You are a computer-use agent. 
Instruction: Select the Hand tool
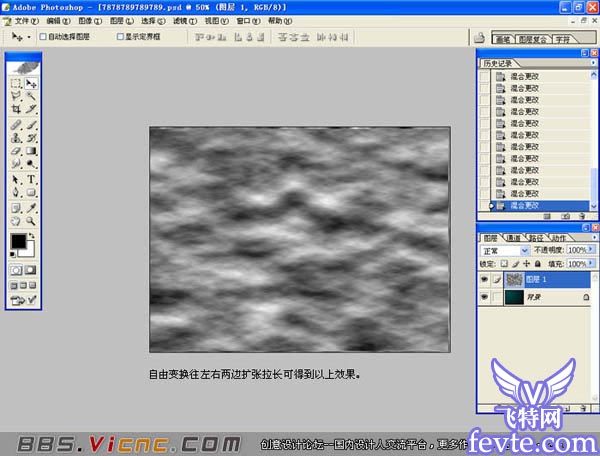point(15,219)
